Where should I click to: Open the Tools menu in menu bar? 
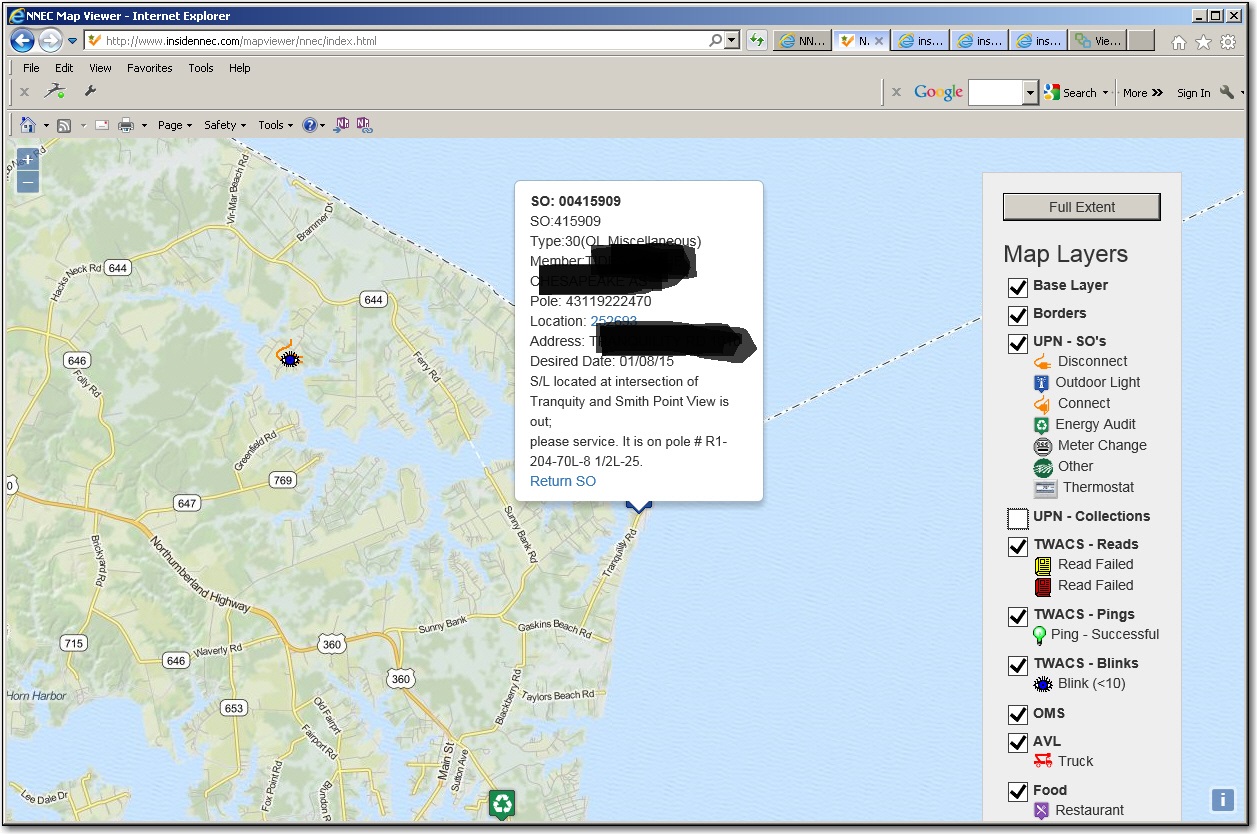pyautogui.click(x=201, y=68)
